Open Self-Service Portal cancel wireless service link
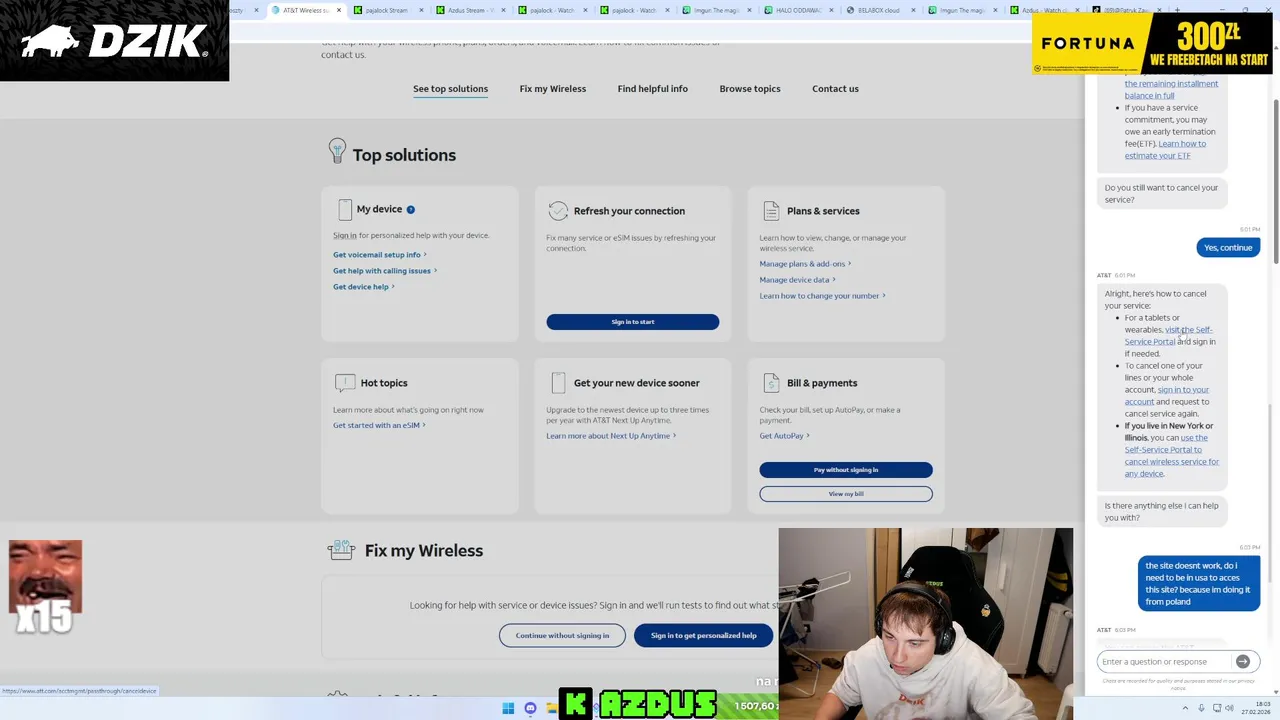The width and height of the screenshot is (1280, 720). tap(1172, 456)
